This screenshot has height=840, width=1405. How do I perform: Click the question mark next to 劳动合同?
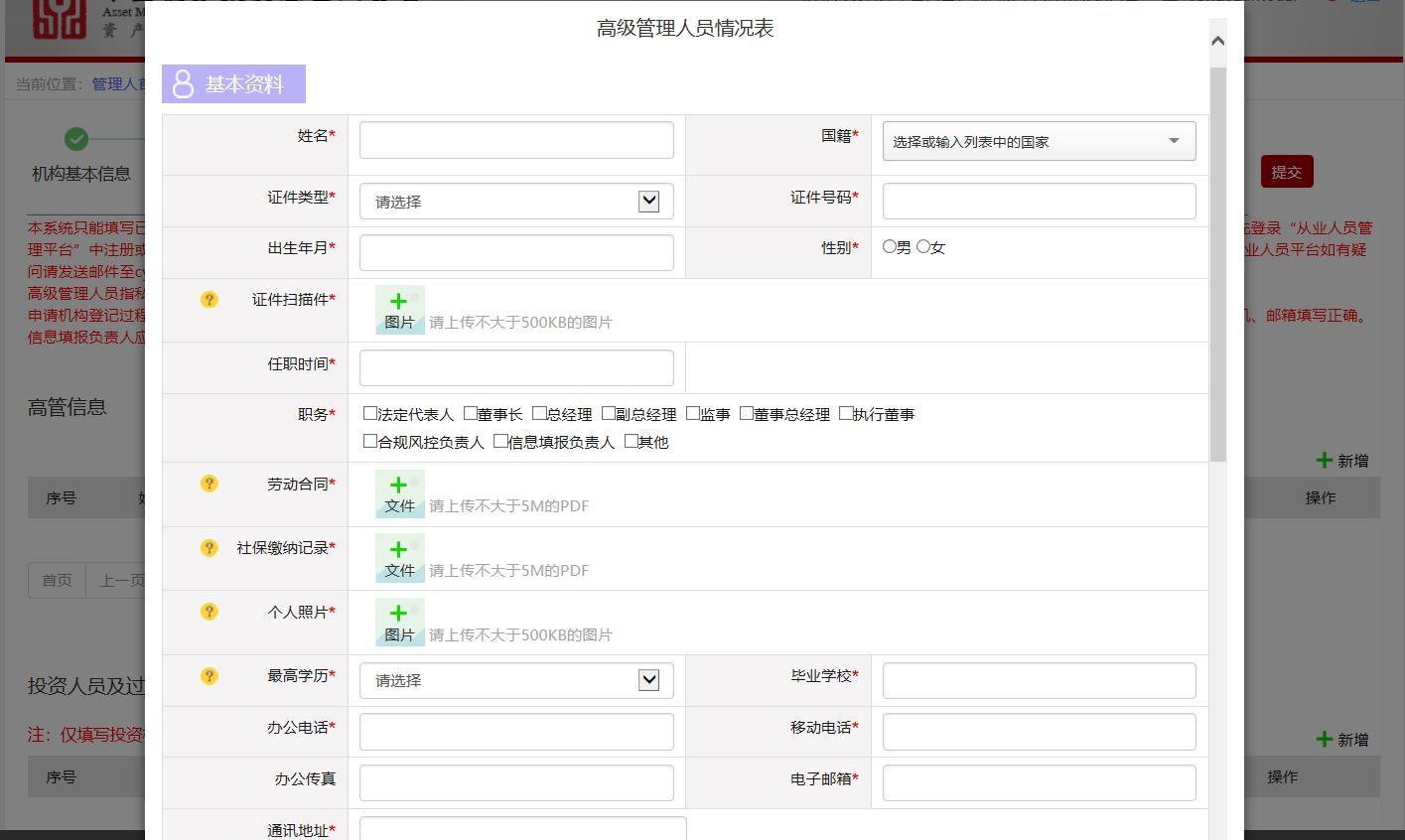click(x=209, y=484)
